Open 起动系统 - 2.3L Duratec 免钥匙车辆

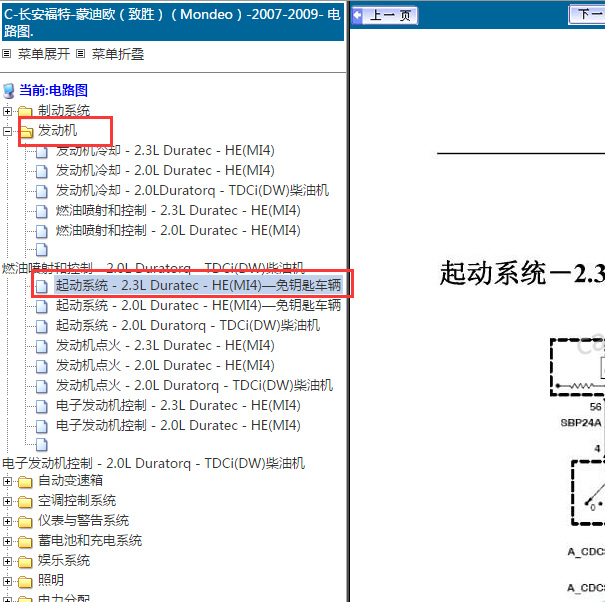[x=198, y=285]
